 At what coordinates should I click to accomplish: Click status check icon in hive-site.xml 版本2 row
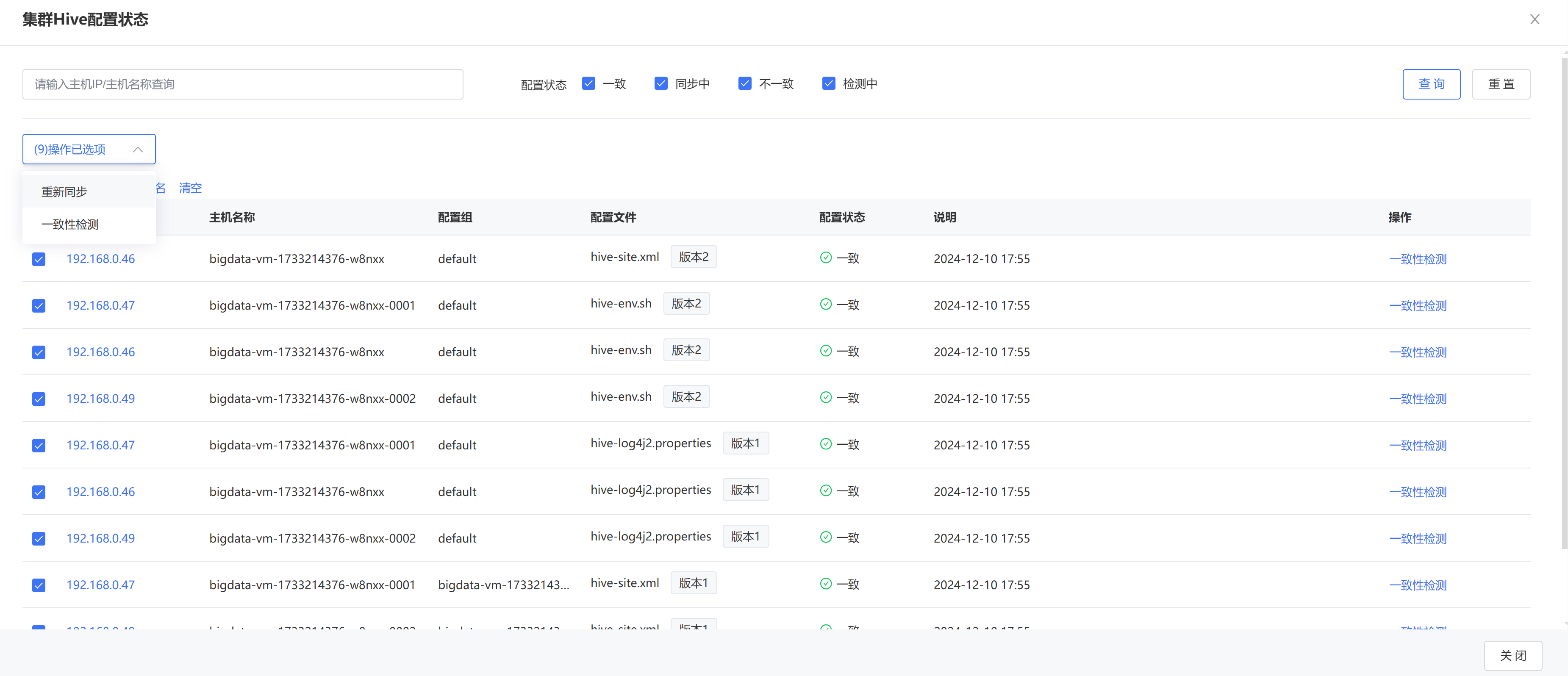click(825, 258)
